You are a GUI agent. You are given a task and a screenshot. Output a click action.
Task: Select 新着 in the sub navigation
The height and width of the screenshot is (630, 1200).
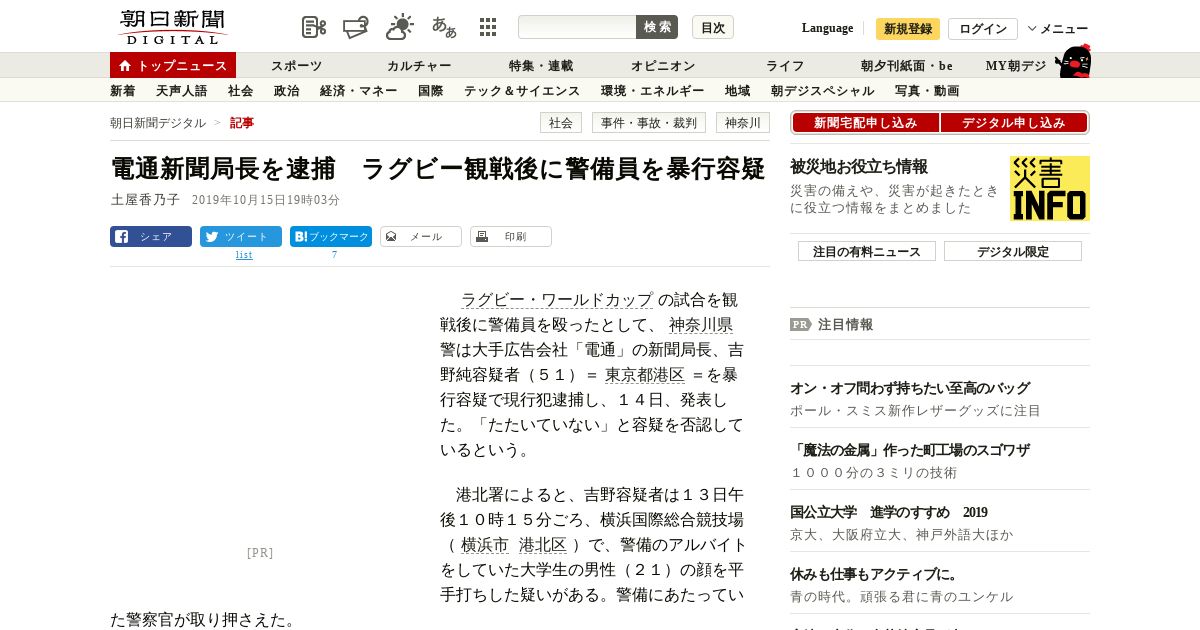[x=123, y=91]
